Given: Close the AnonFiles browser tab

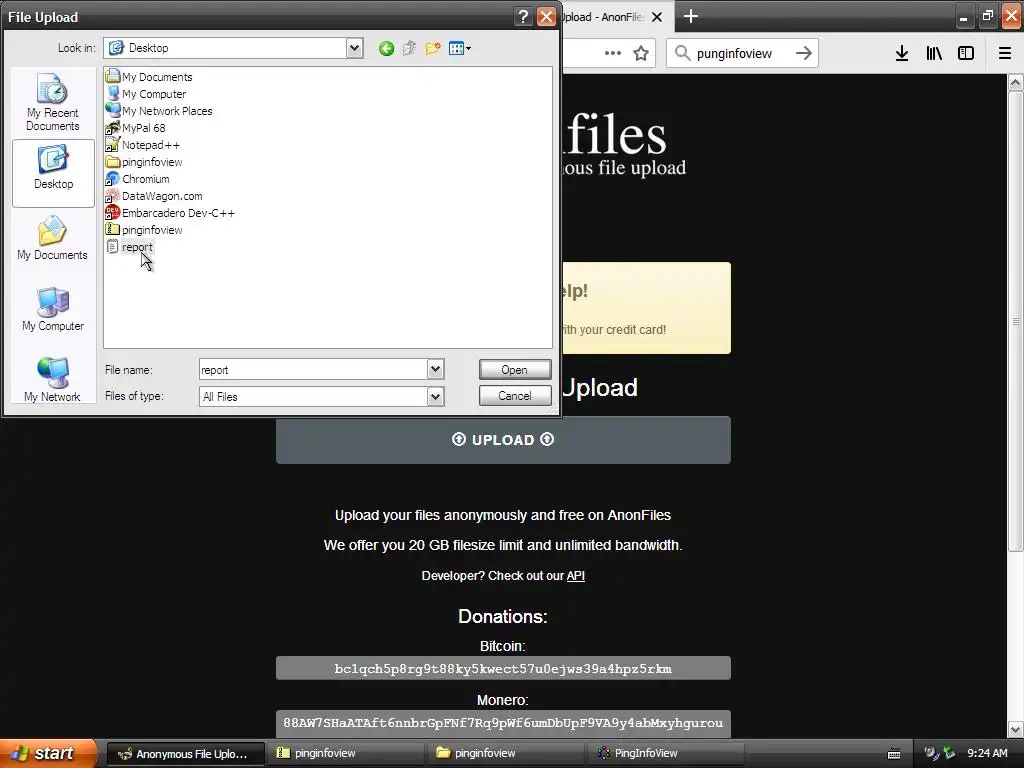Looking at the screenshot, I should pos(657,17).
